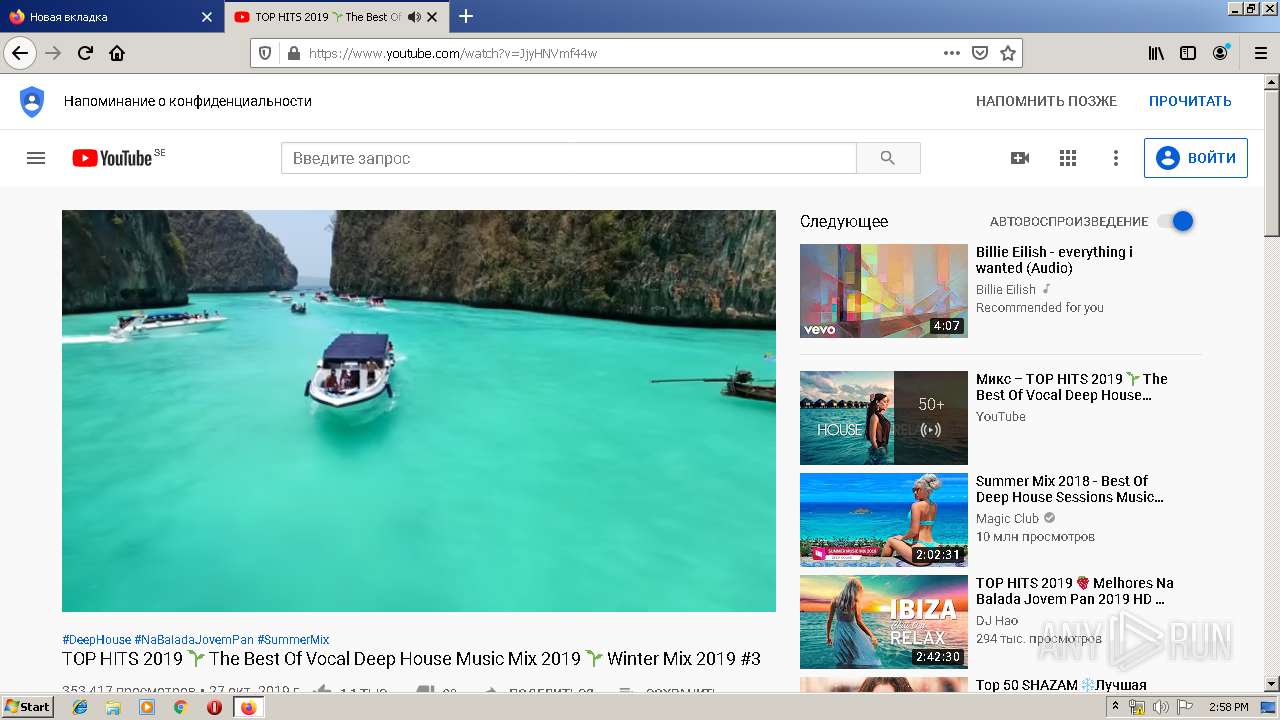Image resolution: width=1280 pixels, height=720 pixels.
Task: Open create video camera icon
Action: (x=1020, y=158)
